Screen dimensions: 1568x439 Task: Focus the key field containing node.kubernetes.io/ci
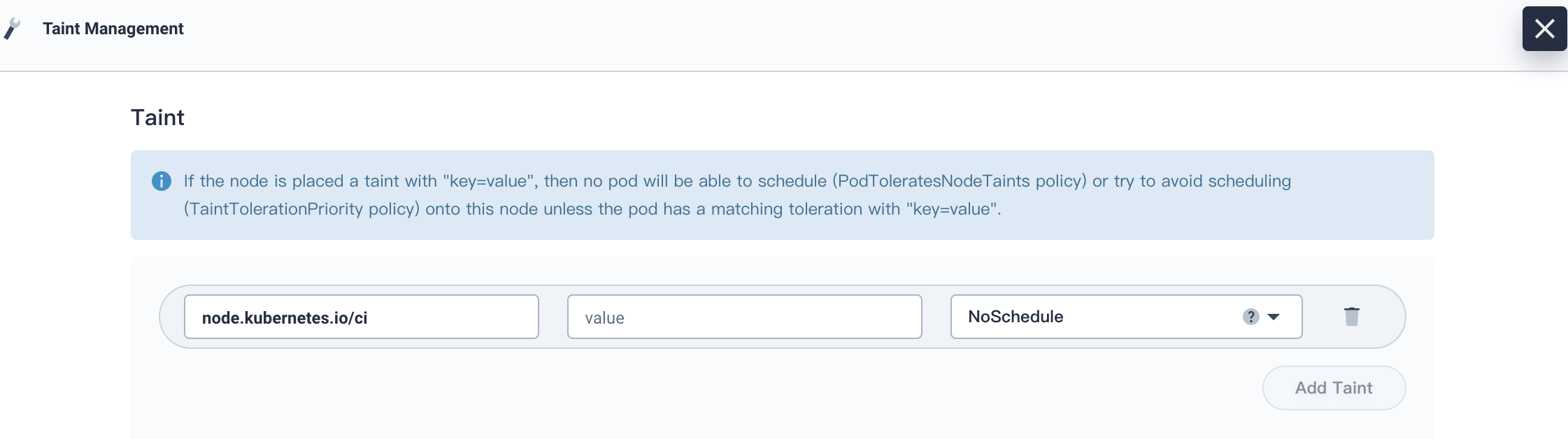coord(361,317)
